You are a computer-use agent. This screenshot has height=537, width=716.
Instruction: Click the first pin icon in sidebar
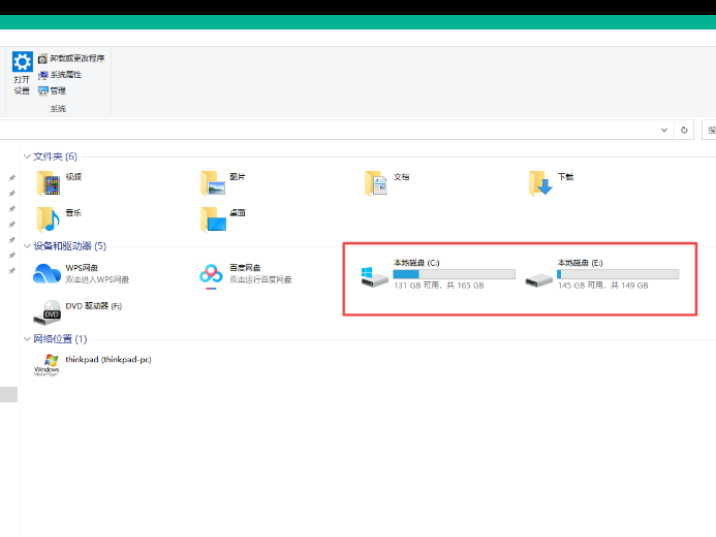pyautogui.click(x=12, y=178)
